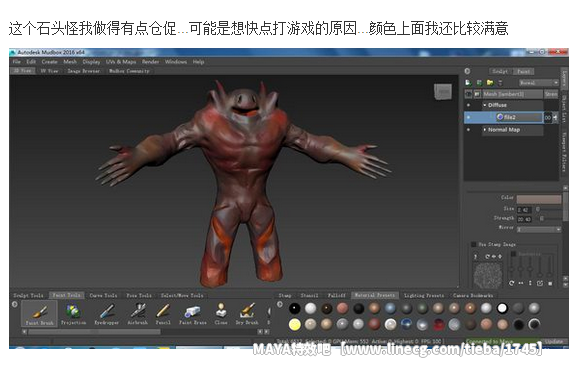Open the UVs & Maps menu
Screen dimensions: 584x368
121,62
